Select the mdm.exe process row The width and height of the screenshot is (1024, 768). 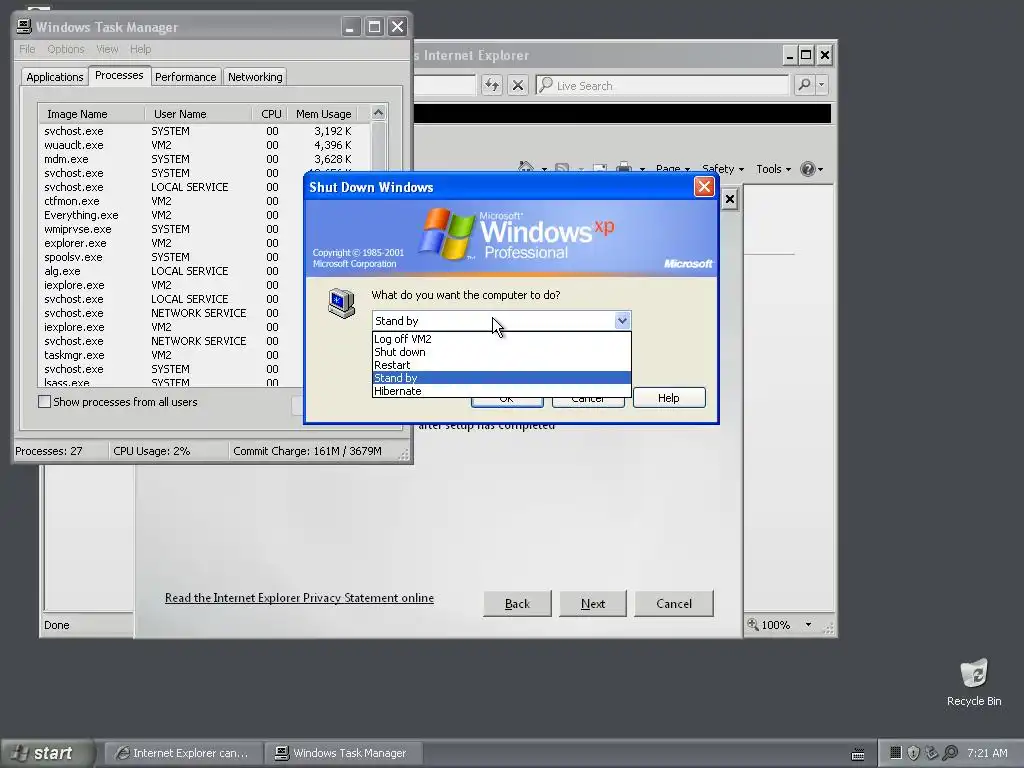(204, 159)
